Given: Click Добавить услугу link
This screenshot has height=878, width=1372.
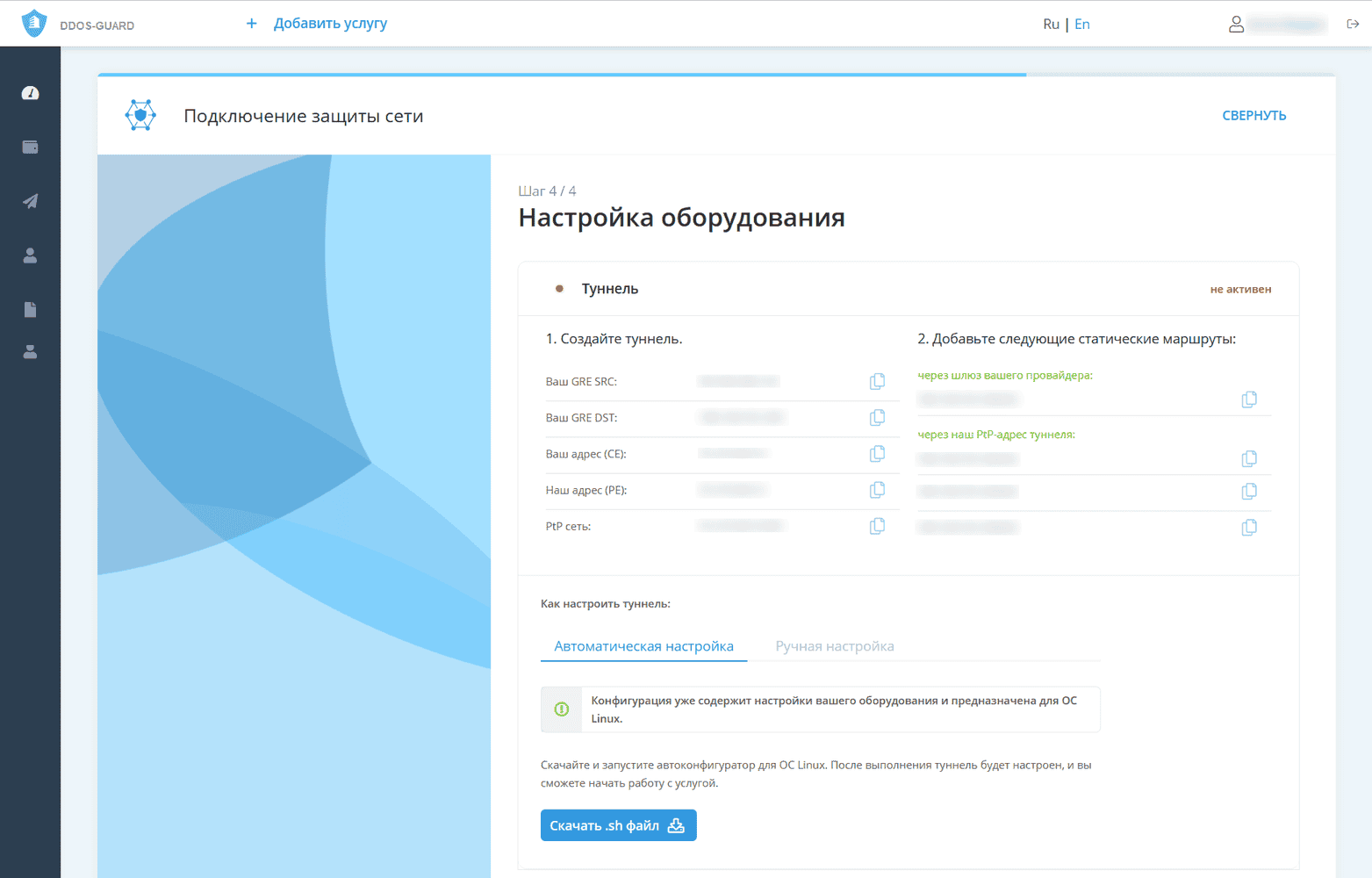Looking at the screenshot, I should (317, 24).
